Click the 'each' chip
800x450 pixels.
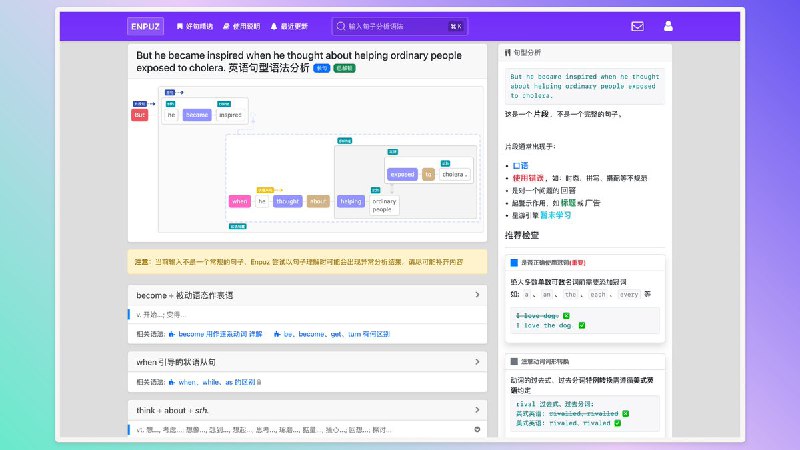tap(597, 294)
